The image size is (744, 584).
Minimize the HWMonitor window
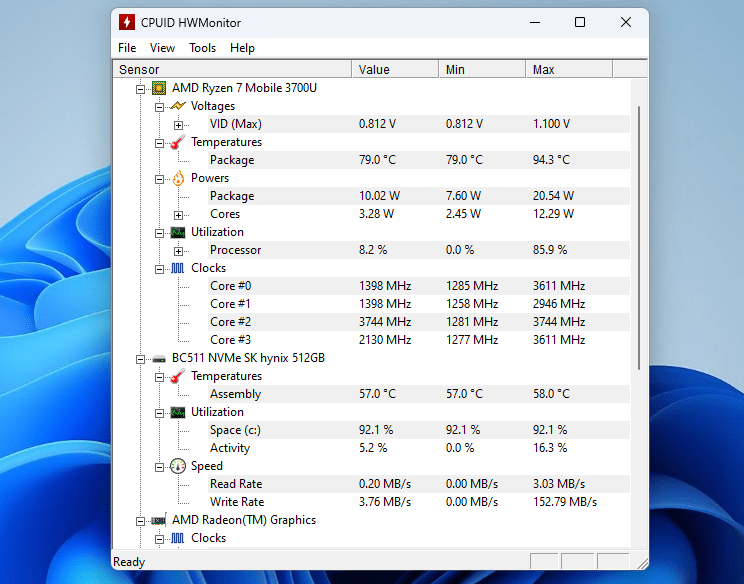tap(535, 22)
